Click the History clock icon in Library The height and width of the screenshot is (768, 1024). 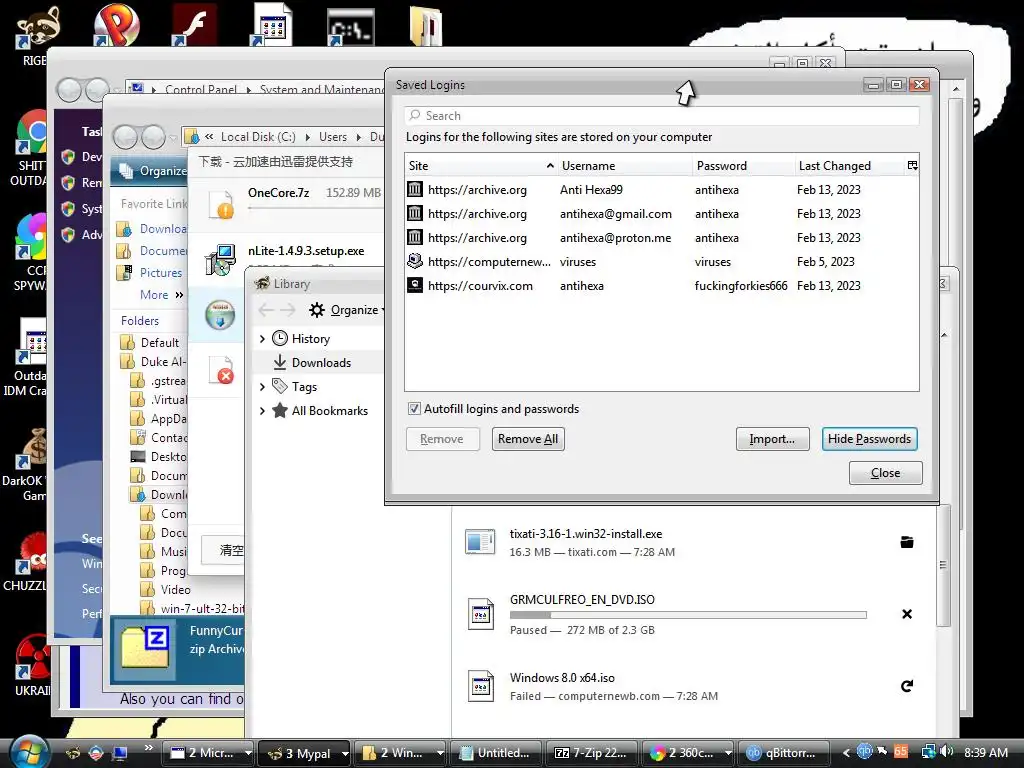pos(280,338)
